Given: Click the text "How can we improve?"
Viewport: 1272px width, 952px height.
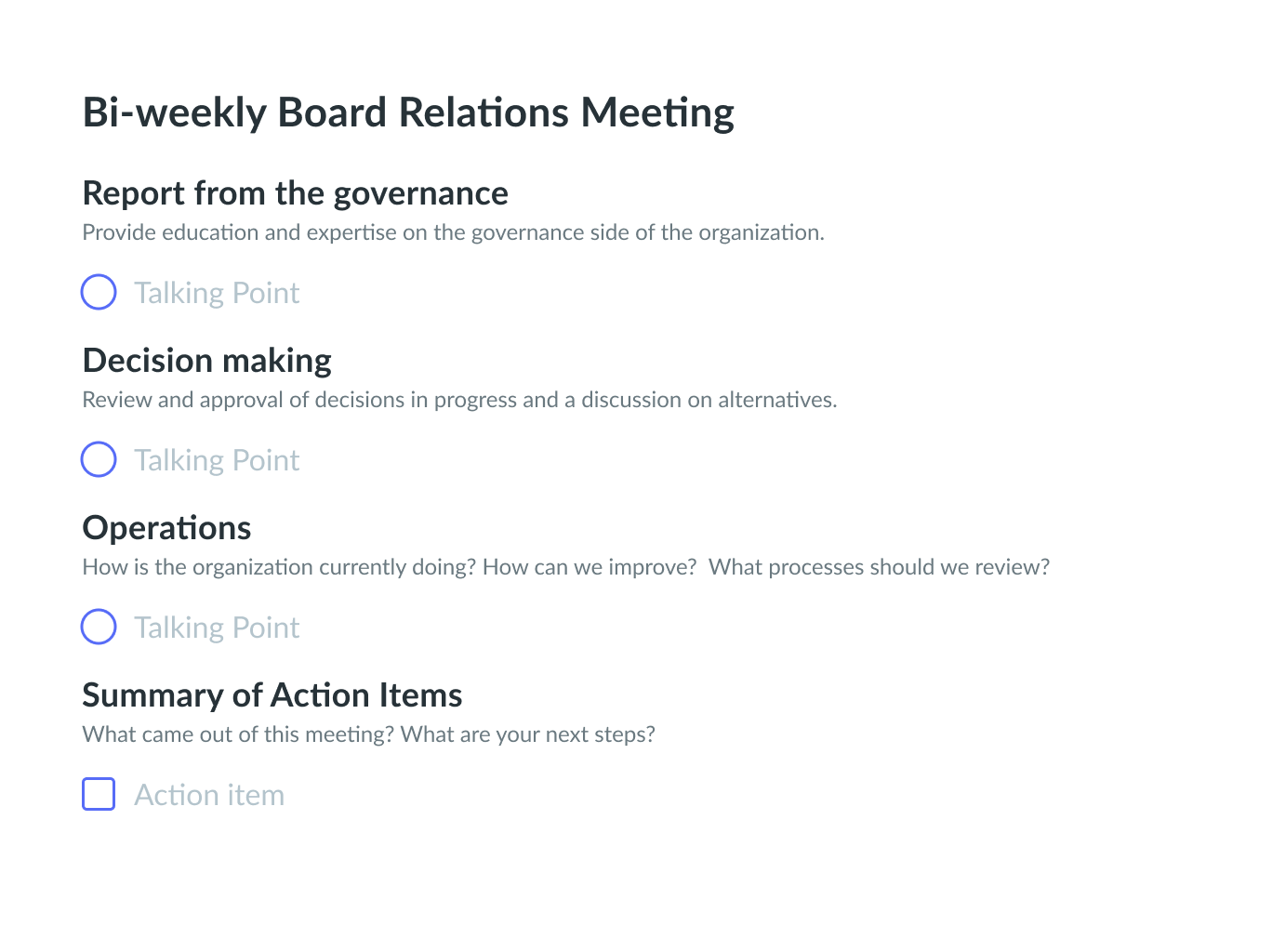Looking at the screenshot, I should click(590, 567).
